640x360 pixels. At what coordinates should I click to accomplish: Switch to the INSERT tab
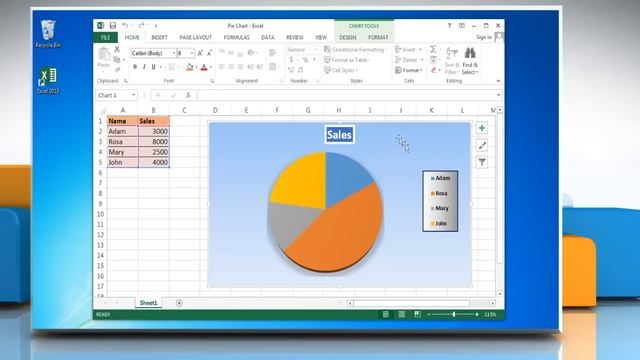(x=159, y=38)
